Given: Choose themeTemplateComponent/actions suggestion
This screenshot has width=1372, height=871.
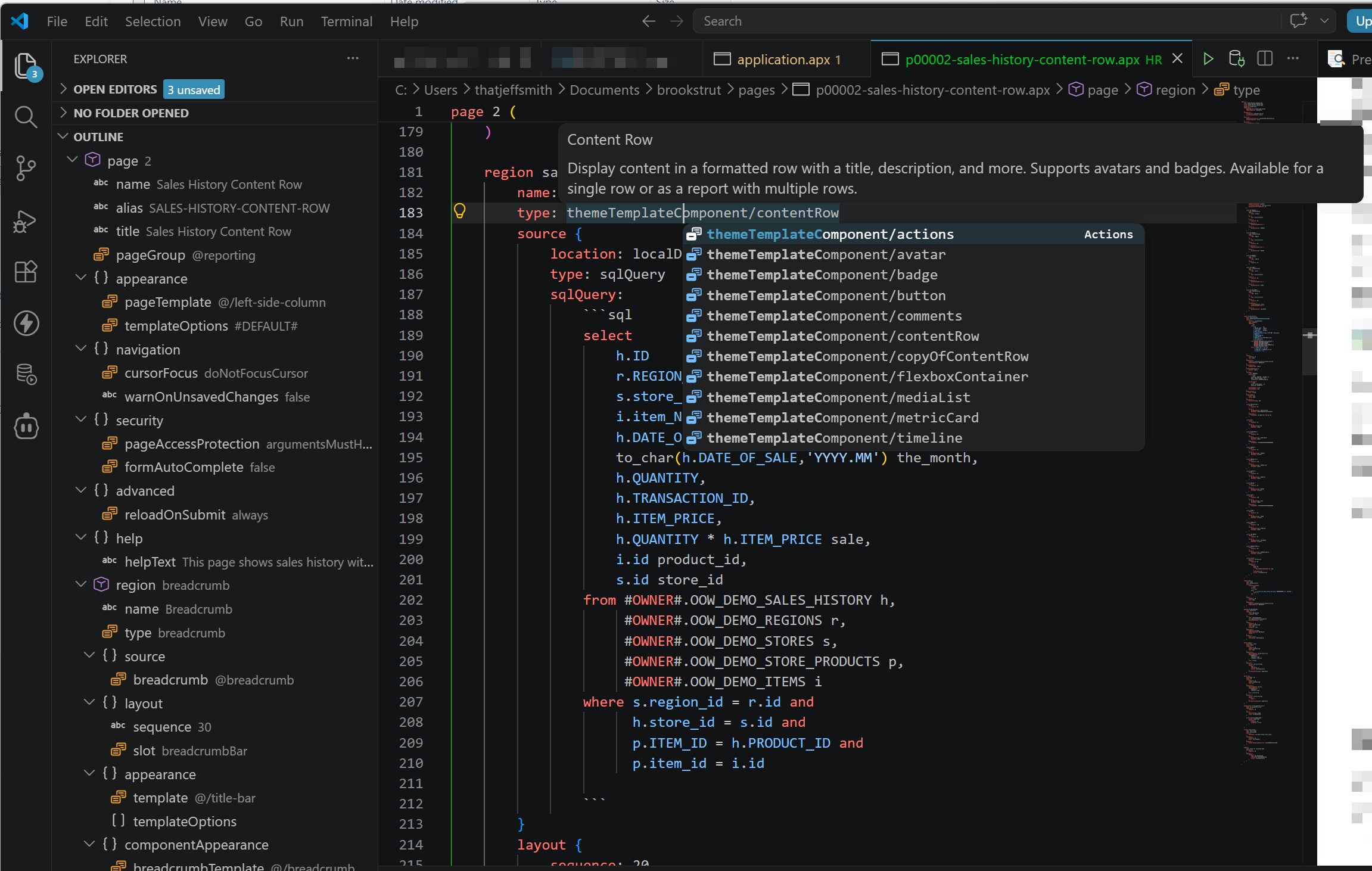Looking at the screenshot, I should coord(913,234).
